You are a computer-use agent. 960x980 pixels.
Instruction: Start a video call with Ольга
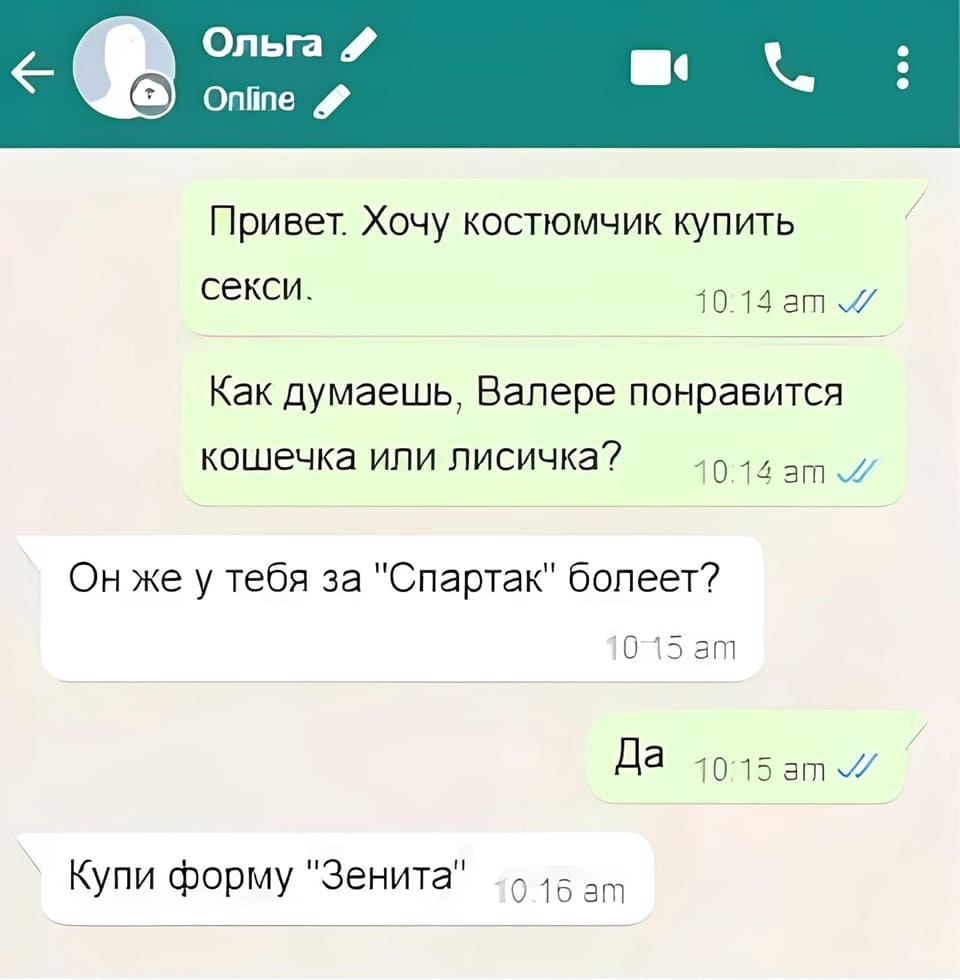pos(659,68)
